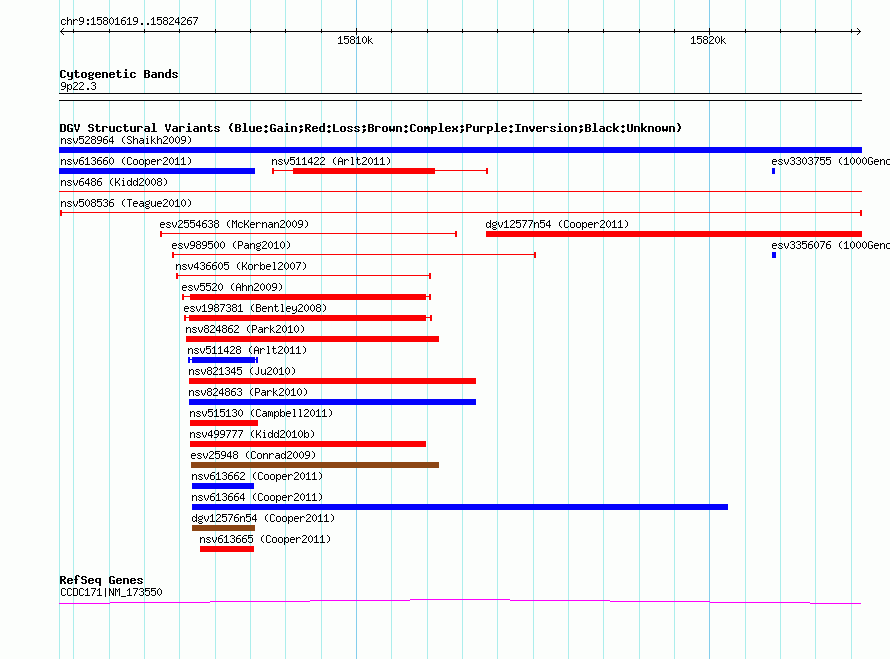Click red bar under nsv613665
Image resolution: width=890 pixels, height=659 pixels.
coord(227,549)
